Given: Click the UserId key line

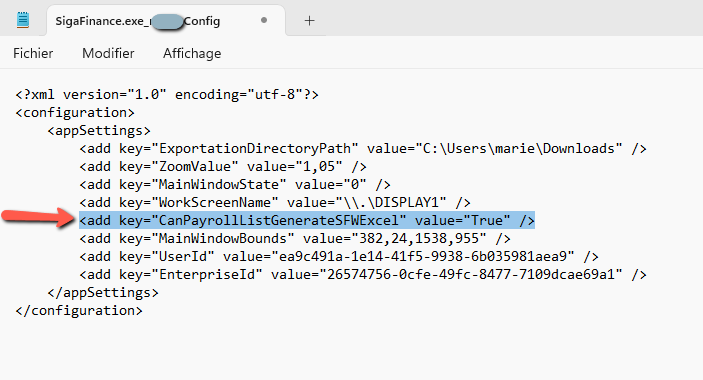Looking at the screenshot, I should (x=339, y=256).
